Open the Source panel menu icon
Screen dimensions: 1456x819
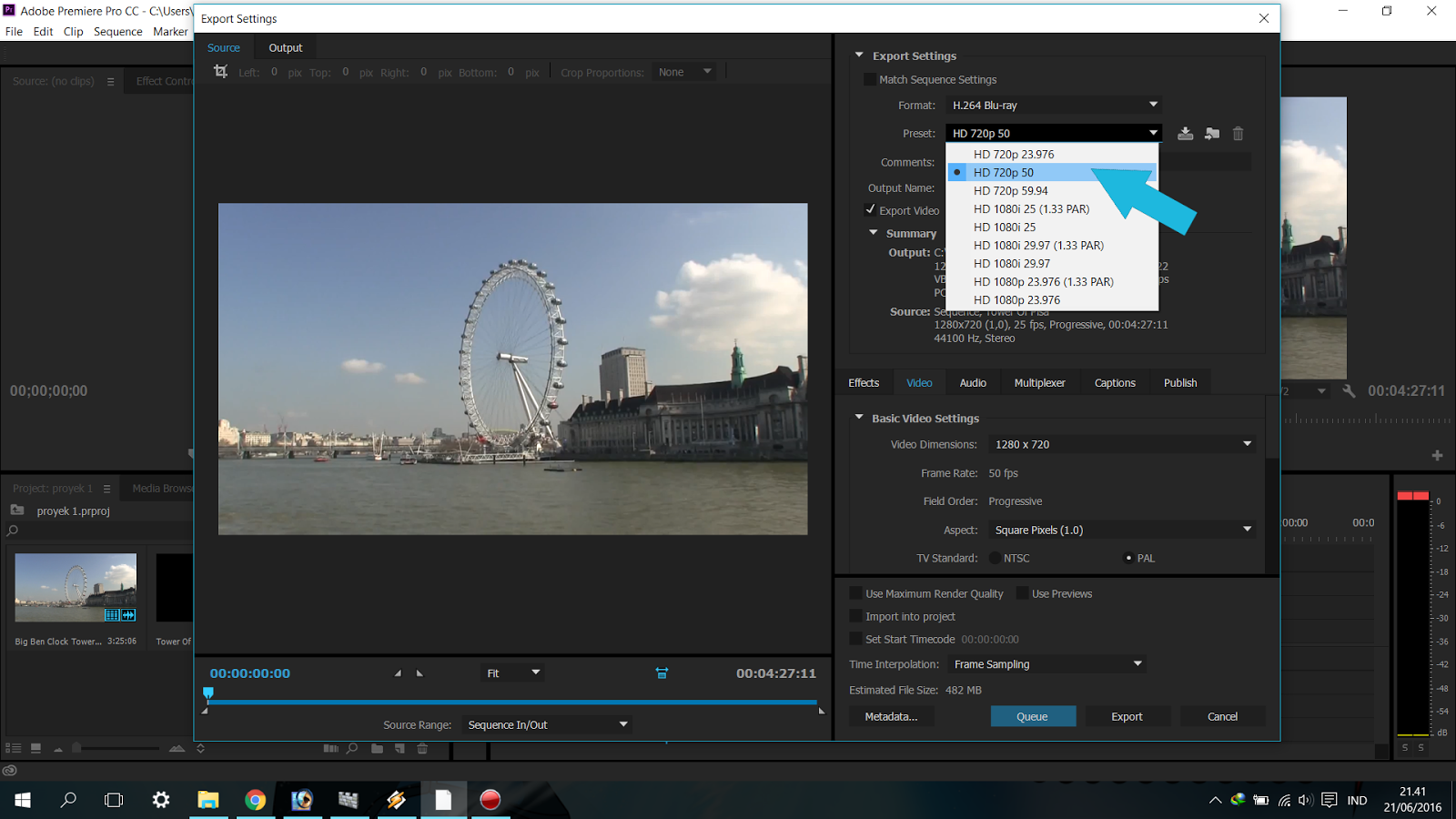[110, 81]
